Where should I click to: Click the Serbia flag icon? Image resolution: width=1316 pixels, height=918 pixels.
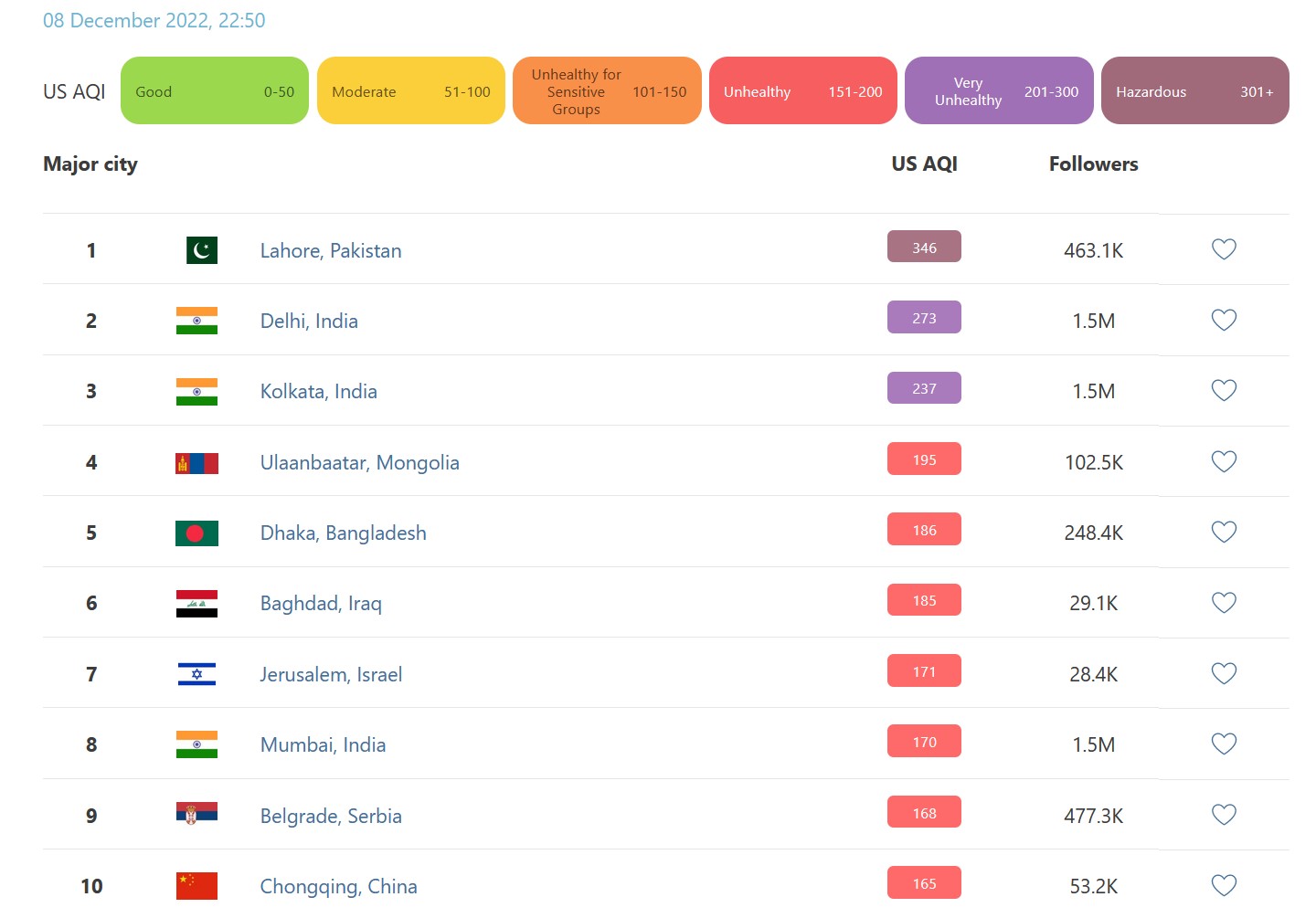tap(196, 813)
